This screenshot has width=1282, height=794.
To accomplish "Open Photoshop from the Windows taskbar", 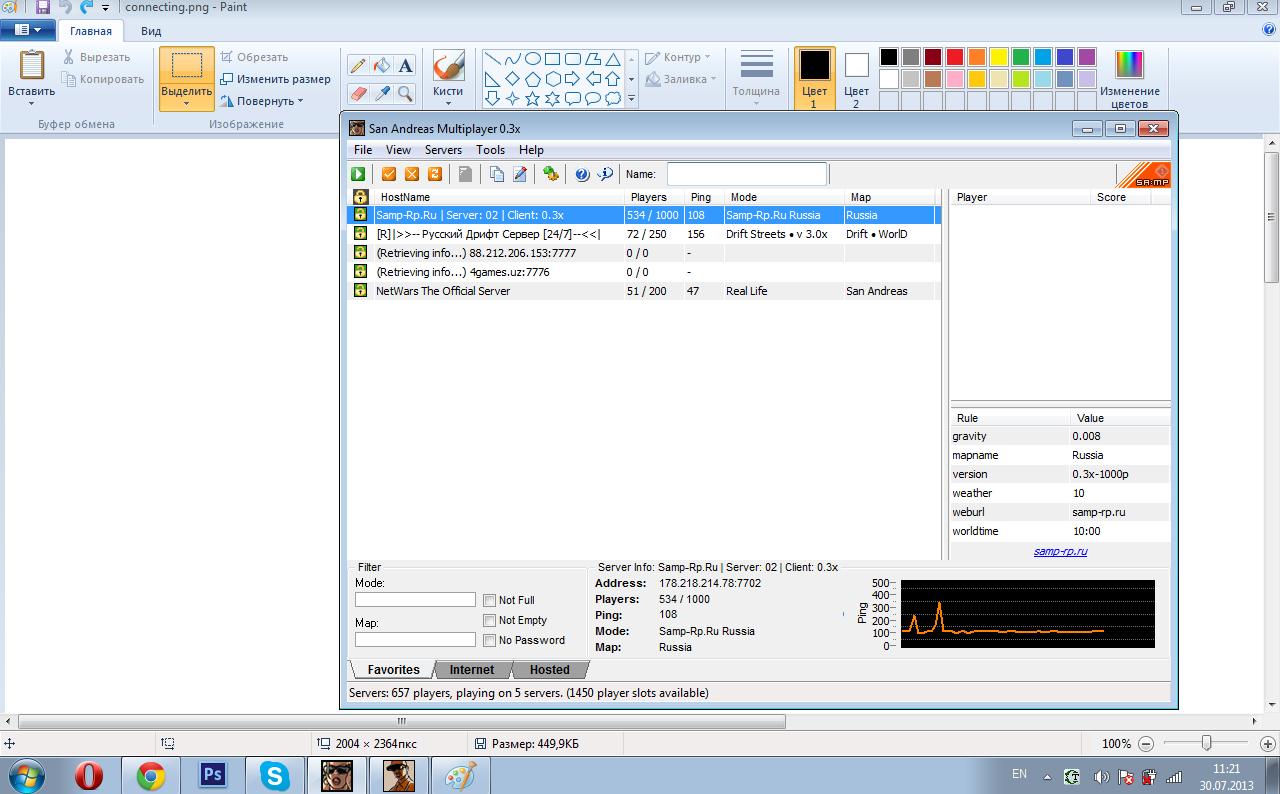I will [x=213, y=775].
